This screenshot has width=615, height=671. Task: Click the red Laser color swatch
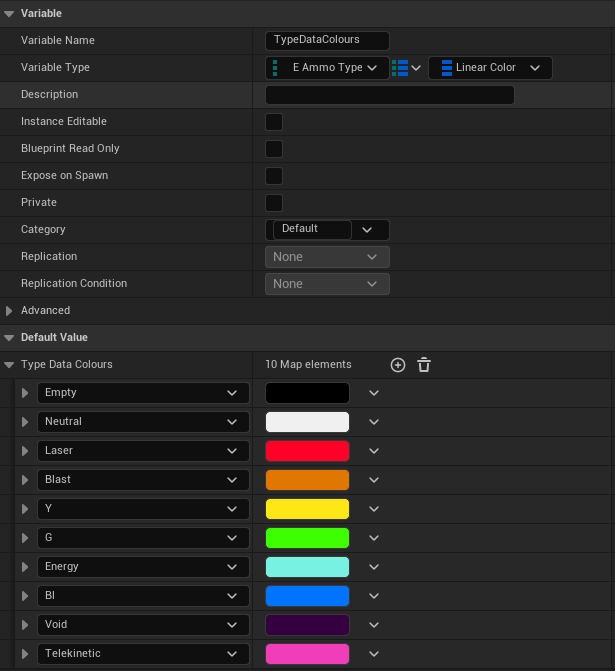point(307,451)
